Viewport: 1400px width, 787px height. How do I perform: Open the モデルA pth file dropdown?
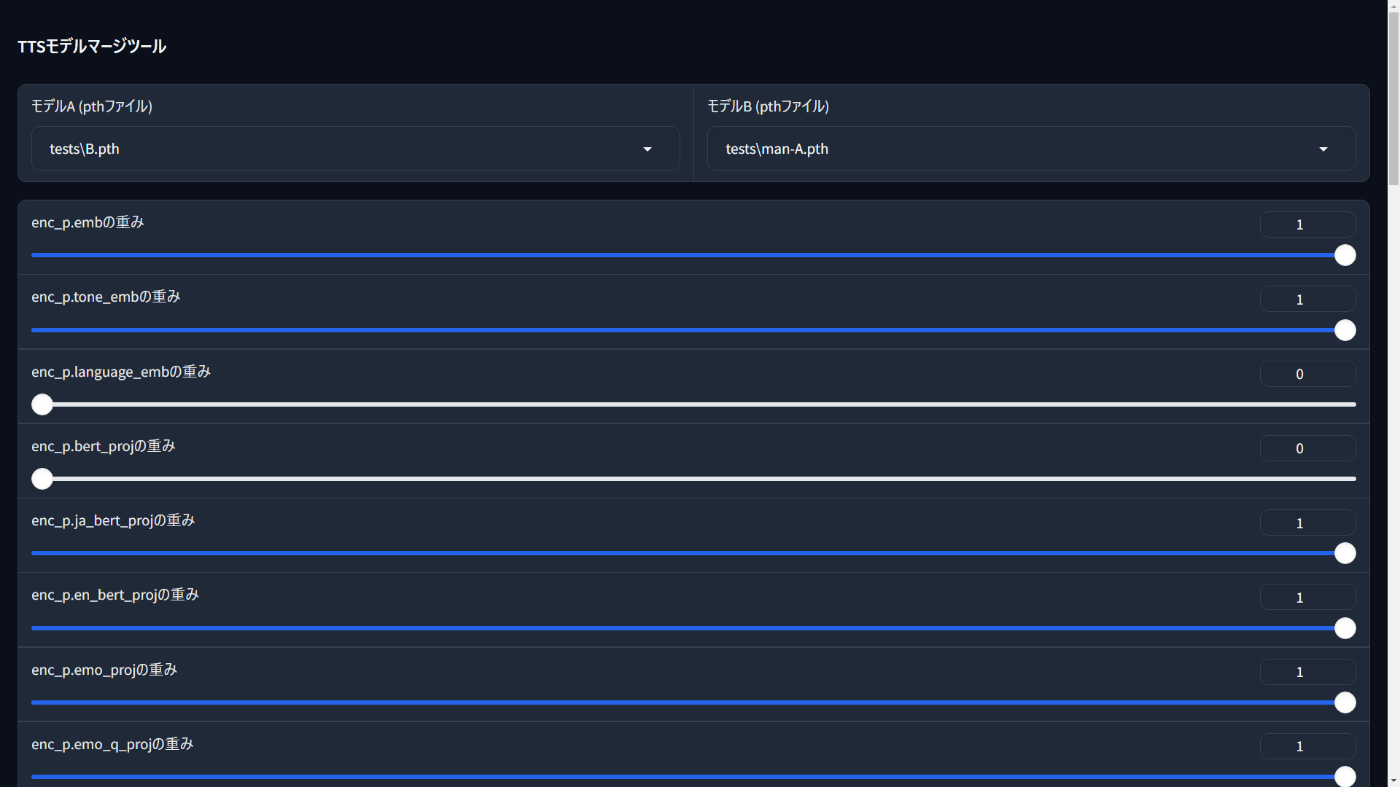click(355, 149)
